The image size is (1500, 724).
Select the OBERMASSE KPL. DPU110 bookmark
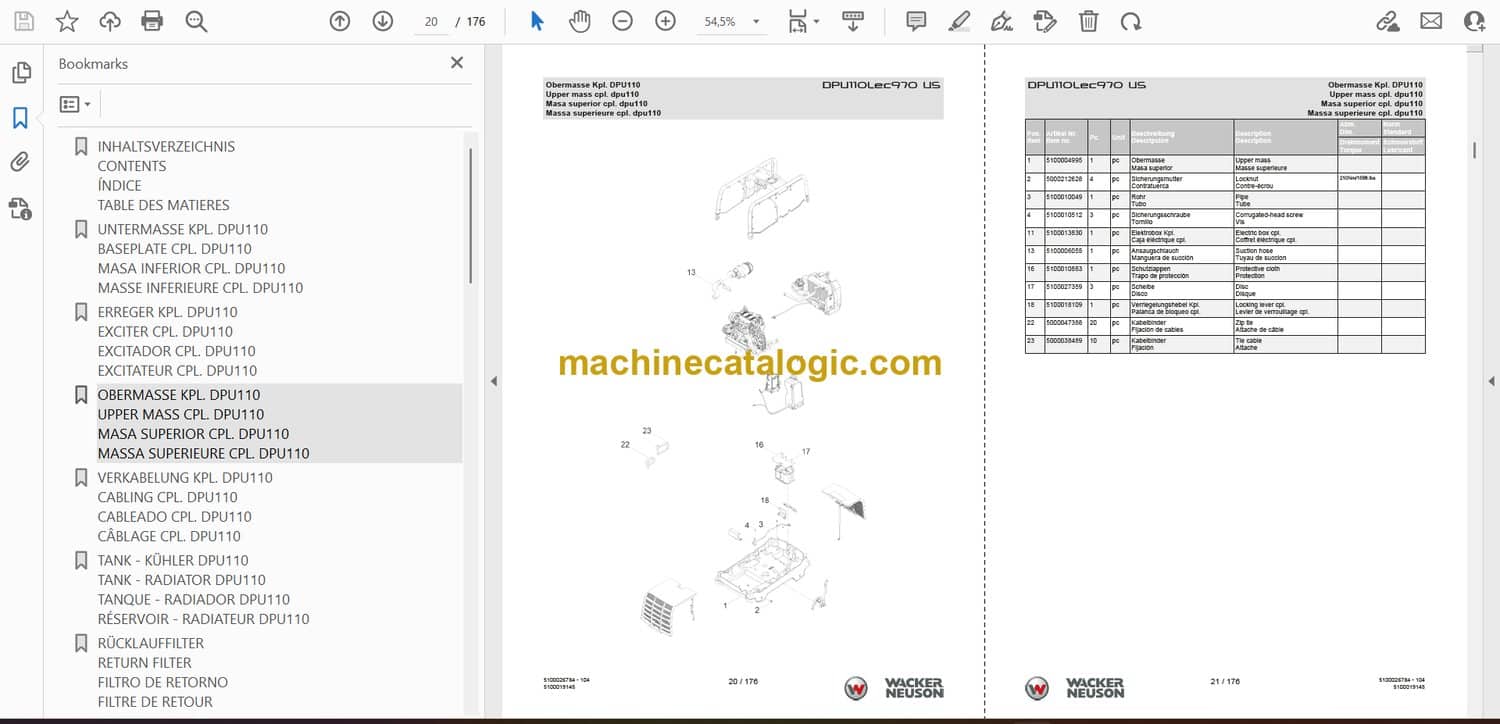click(178, 395)
